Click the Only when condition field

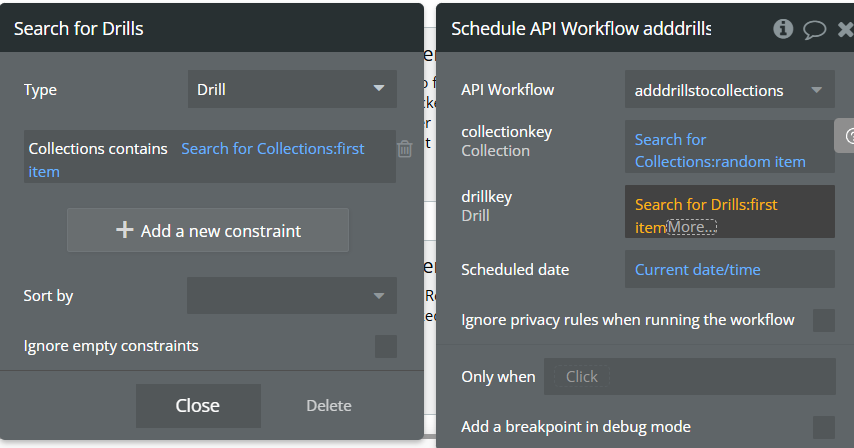(x=690, y=377)
